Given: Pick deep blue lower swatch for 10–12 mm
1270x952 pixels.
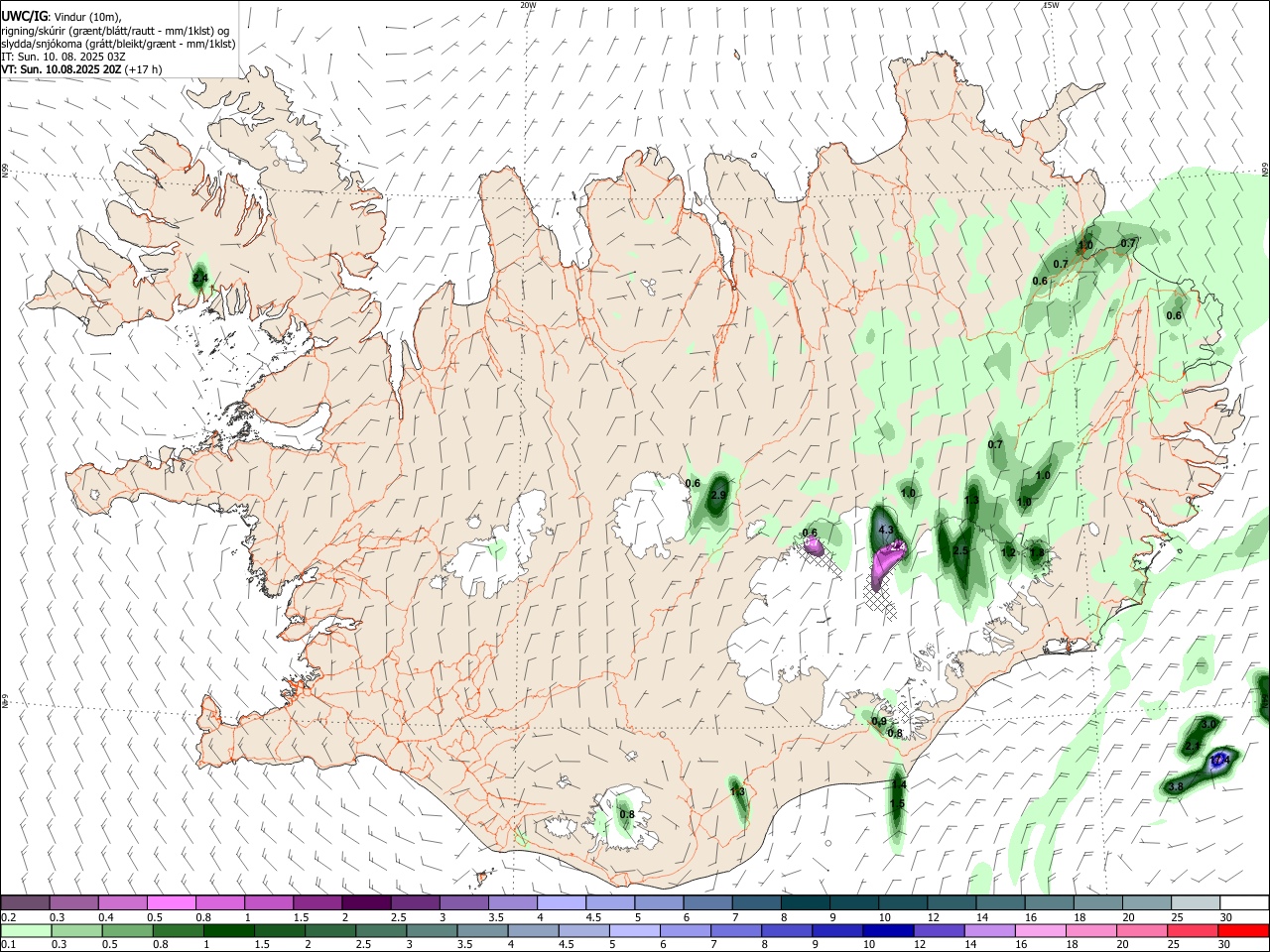Looking at the screenshot, I should 889,930.
